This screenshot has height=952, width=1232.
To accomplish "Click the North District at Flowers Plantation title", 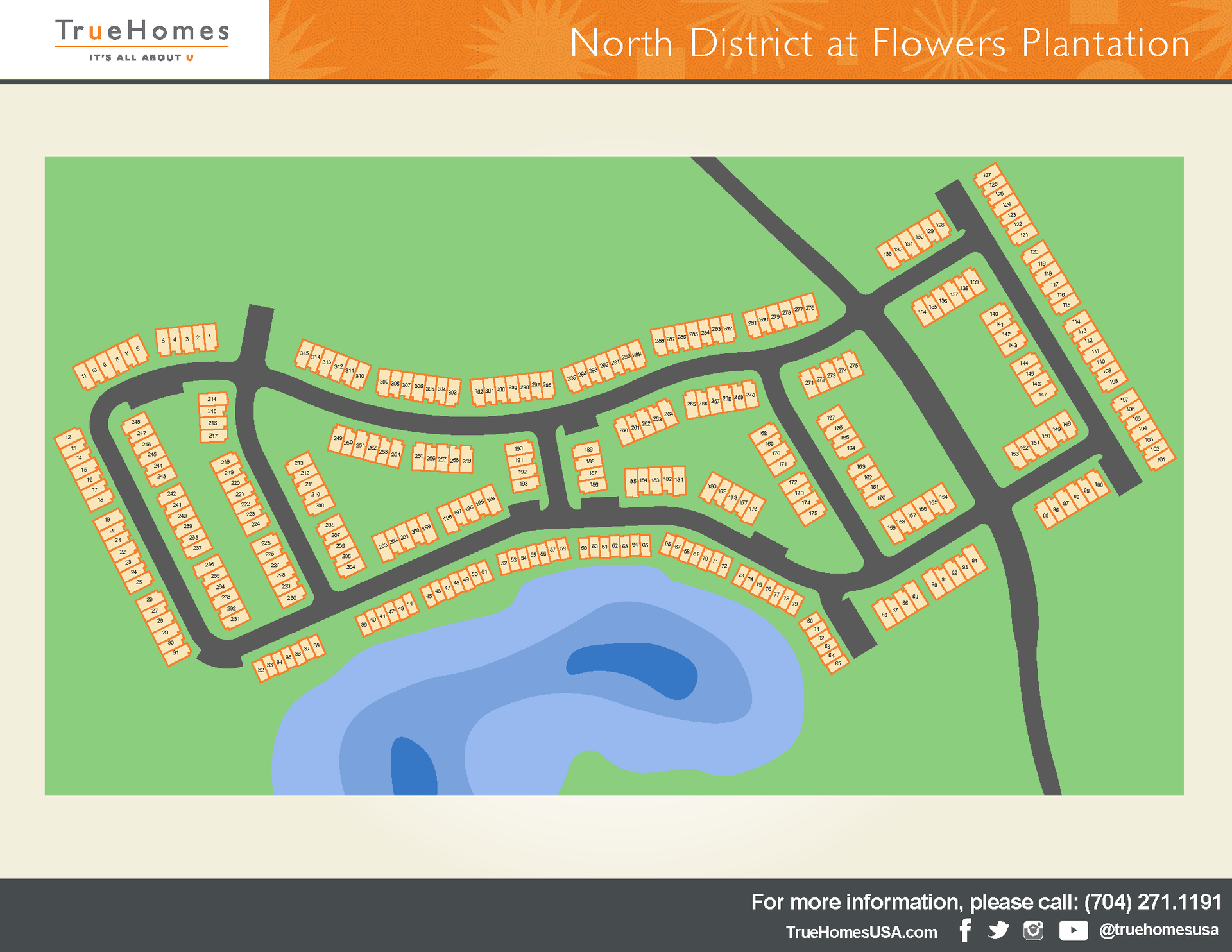I will pos(879,44).
